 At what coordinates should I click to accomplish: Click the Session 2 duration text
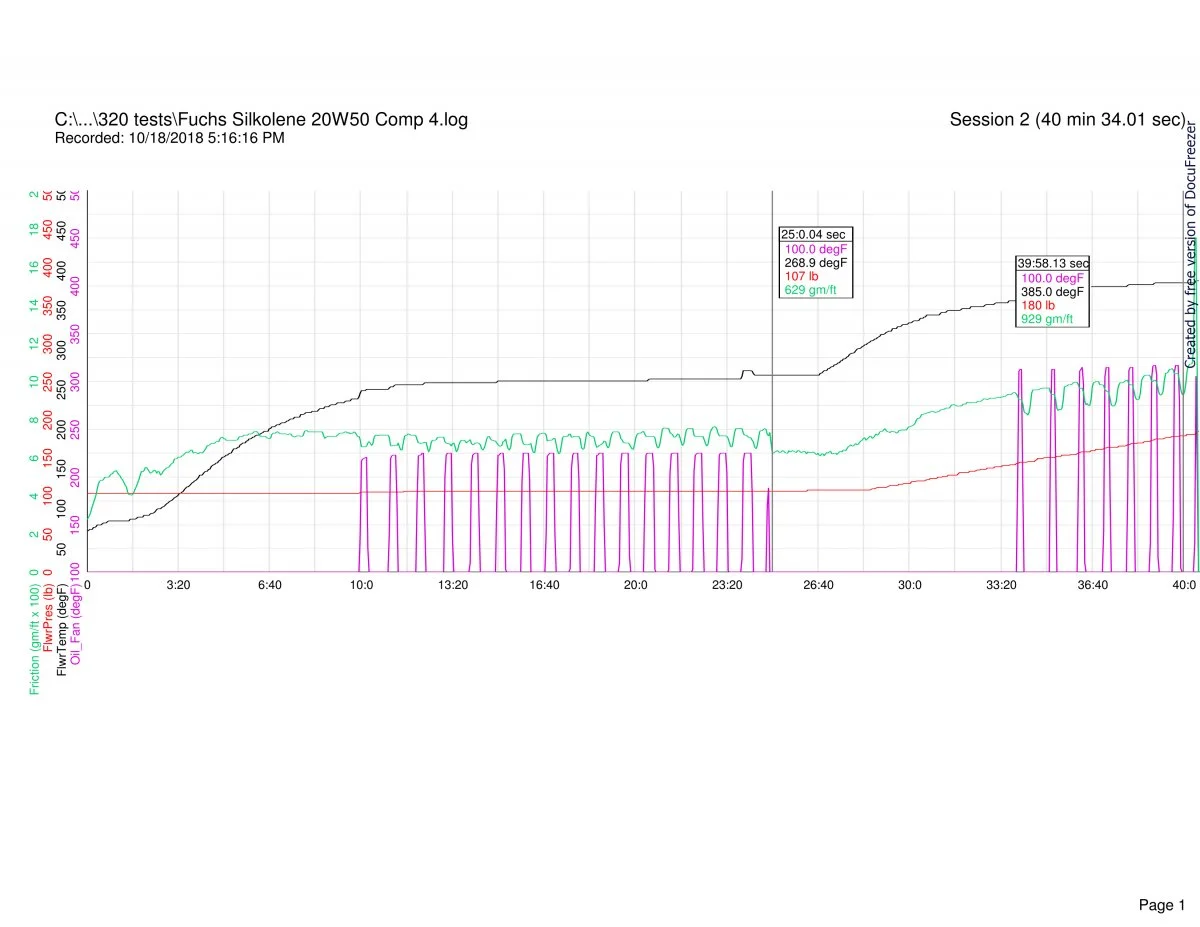click(1067, 120)
